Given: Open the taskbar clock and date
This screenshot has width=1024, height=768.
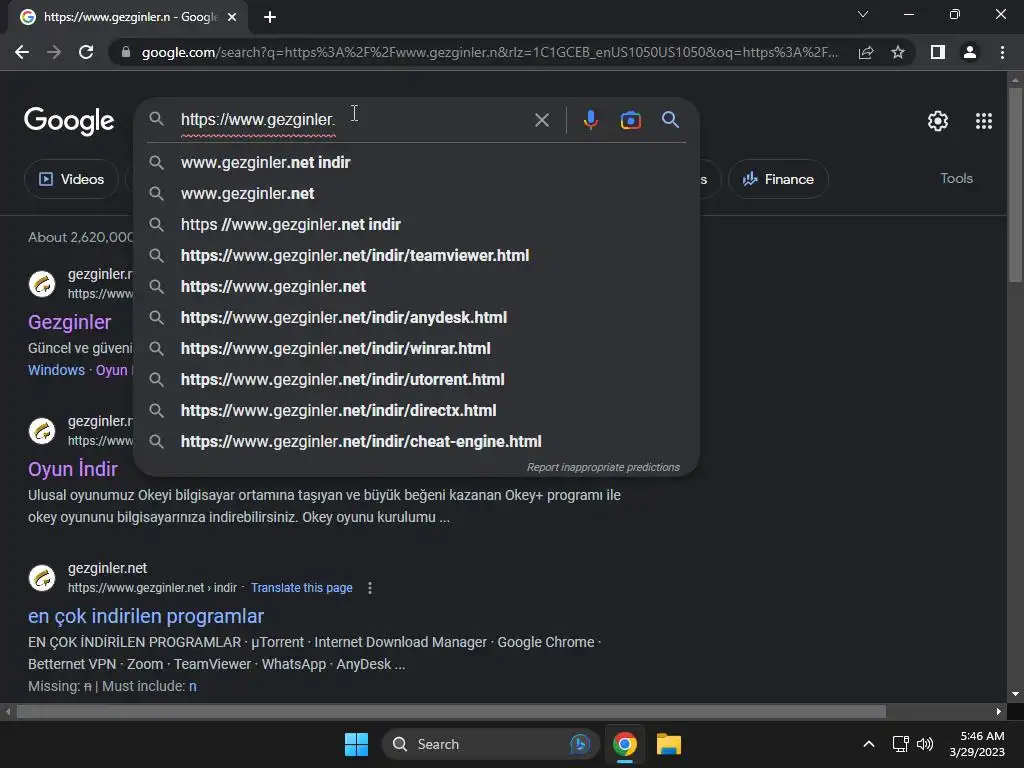Looking at the screenshot, I should point(977,744).
